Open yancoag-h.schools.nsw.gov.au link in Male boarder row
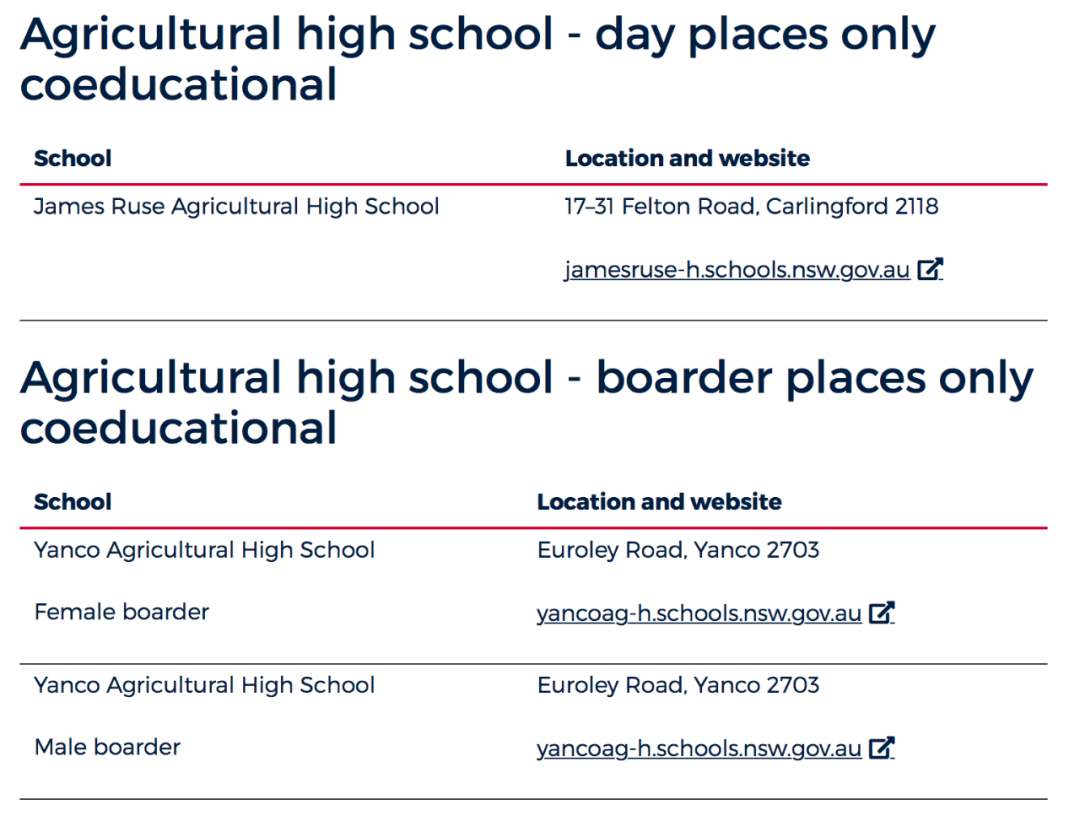The image size is (1080, 832). [699, 748]
